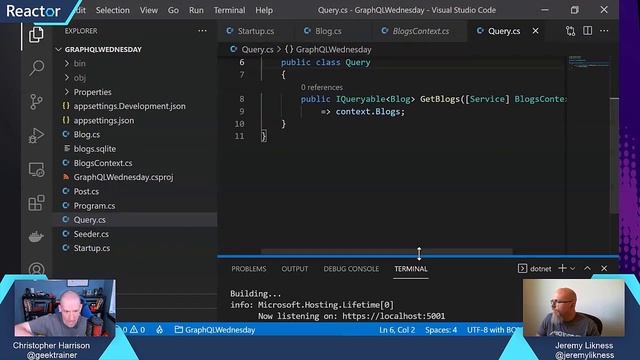Open the Selection menu

point(113,10)
